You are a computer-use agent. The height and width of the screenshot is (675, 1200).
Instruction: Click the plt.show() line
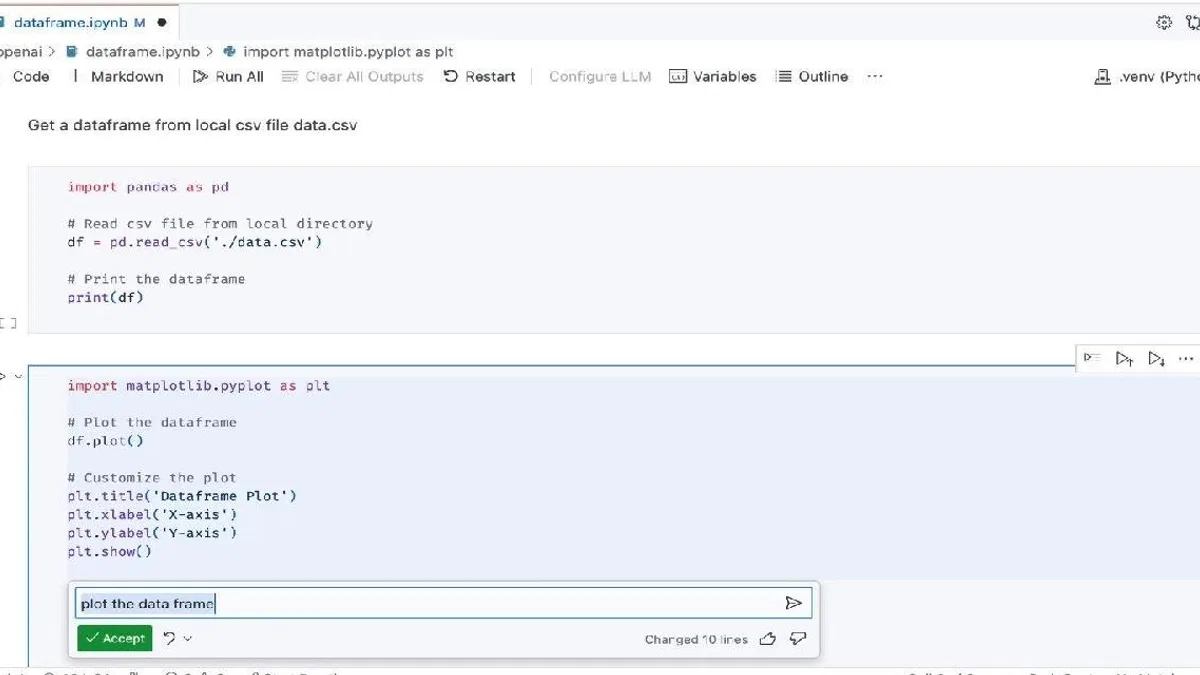[110, 551]
